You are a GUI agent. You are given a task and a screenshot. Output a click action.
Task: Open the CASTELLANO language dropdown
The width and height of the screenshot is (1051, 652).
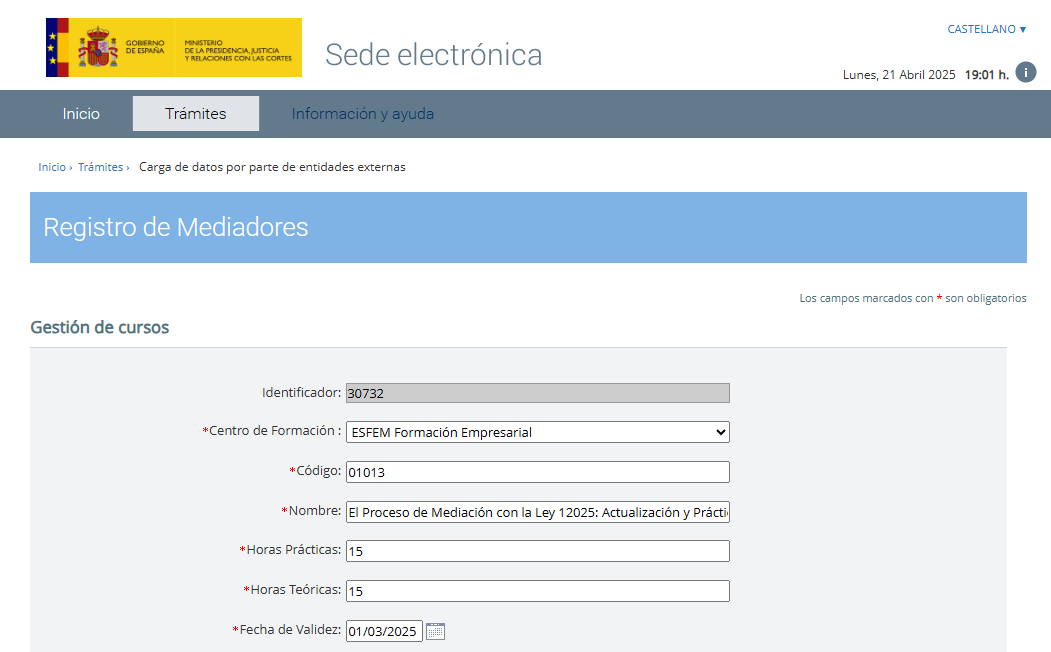pyautogui.click(x=986, y=29)
